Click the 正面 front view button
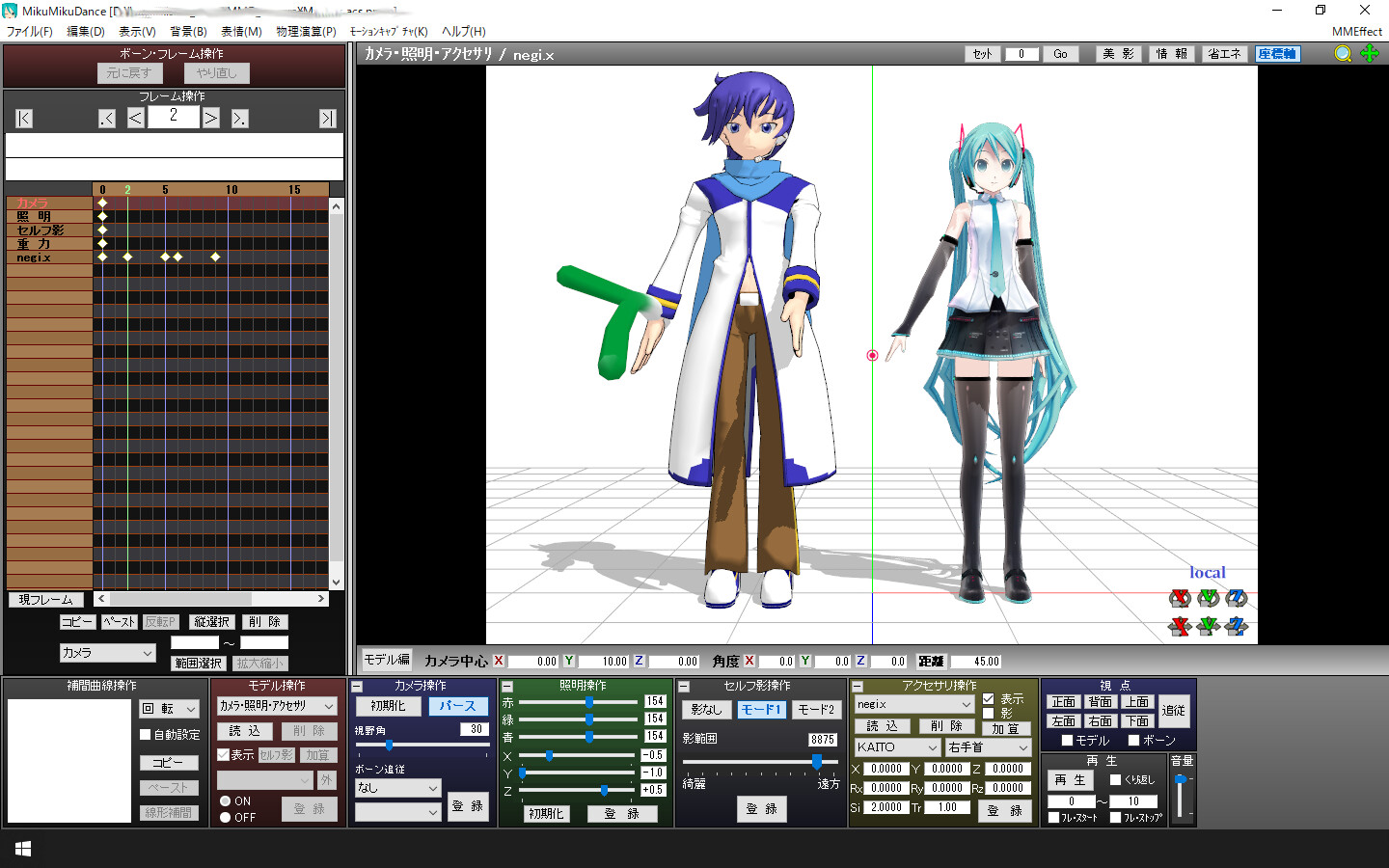This screenshot has height=868, width=1389. 1064,702
